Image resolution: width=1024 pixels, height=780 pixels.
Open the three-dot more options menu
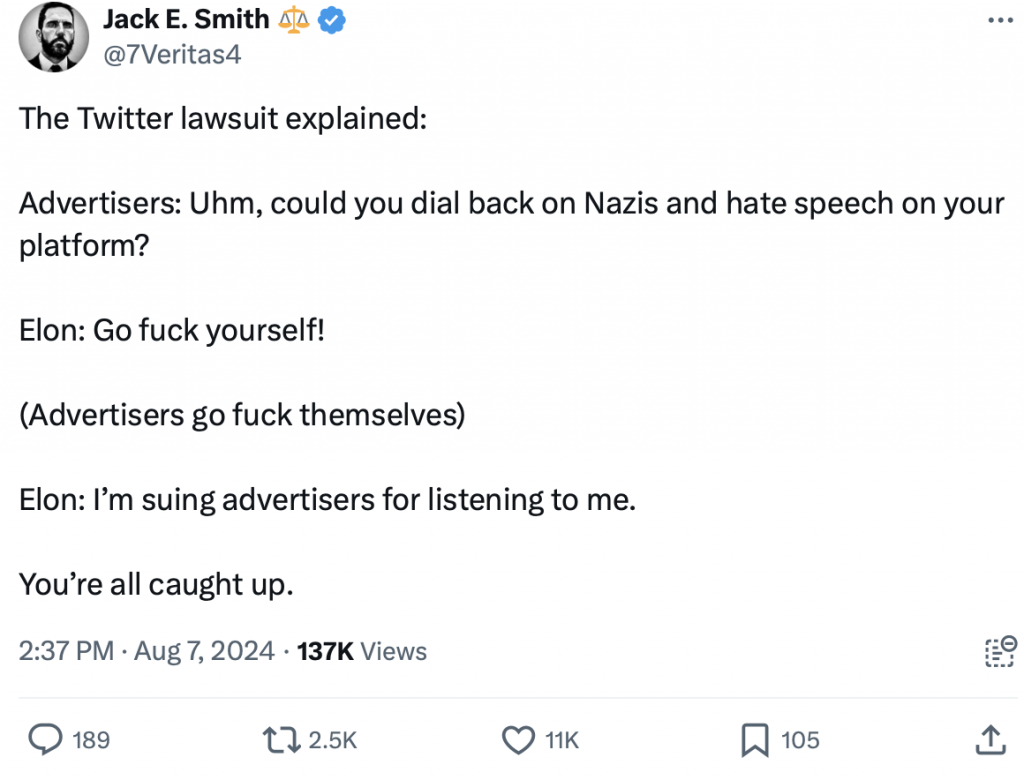[999, 20]
